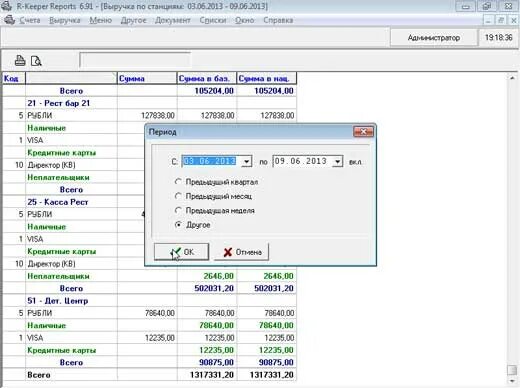Close the Период dialog
The width and height of the screenshot is (520, 388).
[x=363, y=132]
